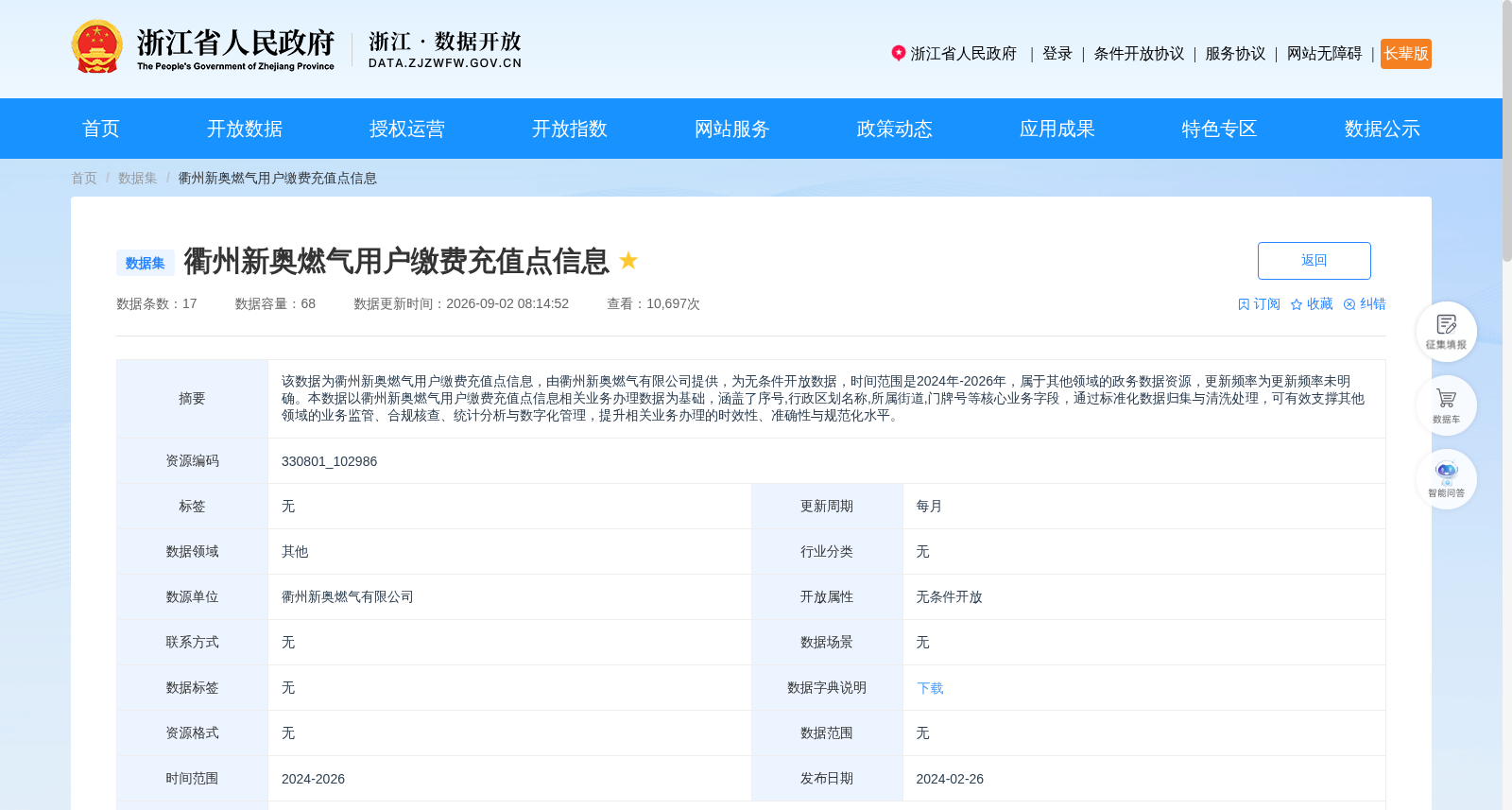
Task: Click the 更新周期 label
Action: point(827,507)
